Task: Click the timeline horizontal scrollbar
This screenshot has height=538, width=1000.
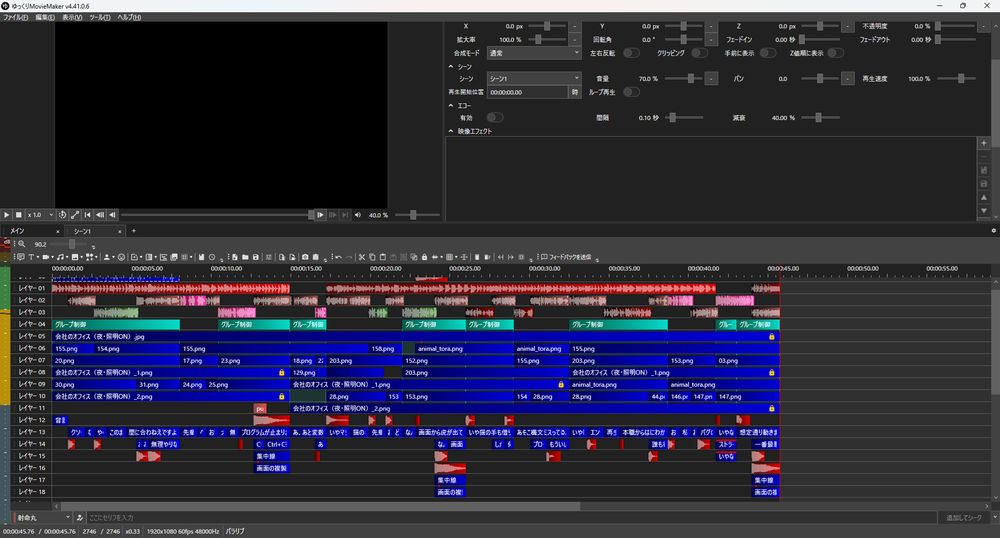Action: pyautogui.click(x=319, y=506)
